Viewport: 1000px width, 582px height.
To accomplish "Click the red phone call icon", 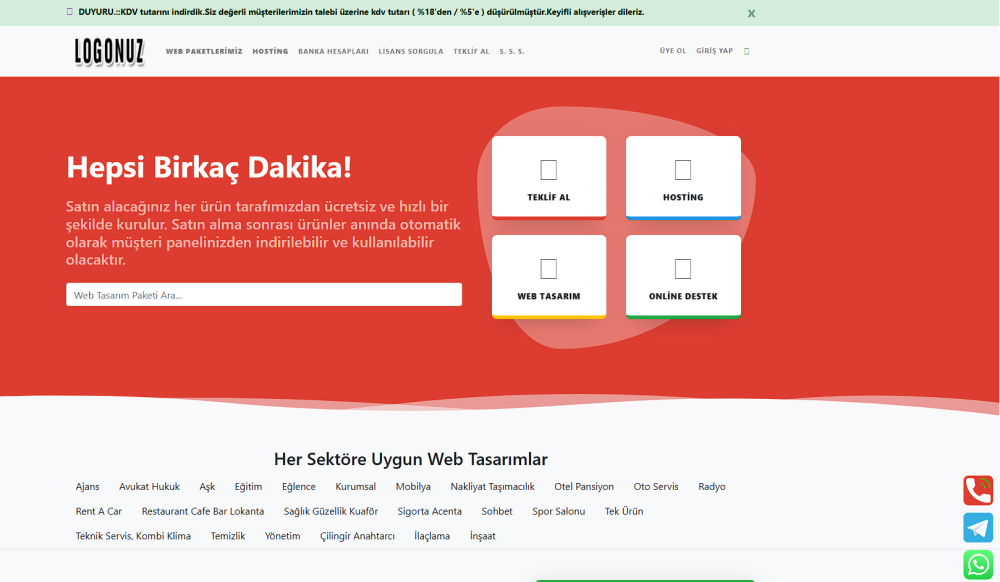I will pyautogui.click(x=978, y=490).
